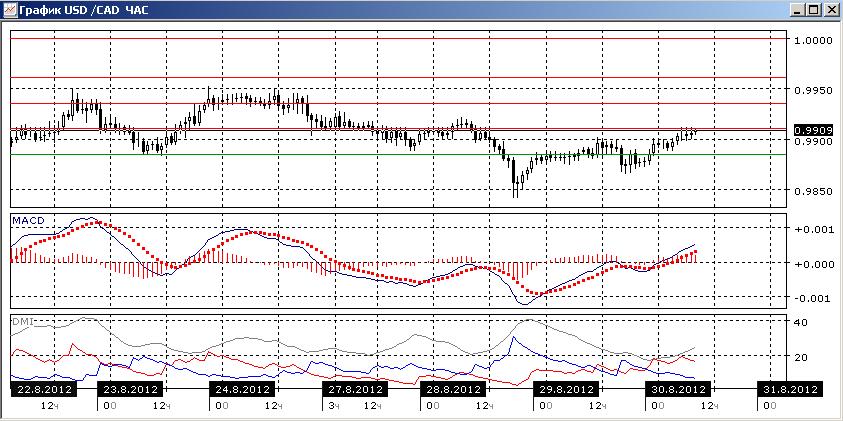
Task: Click the MACD indicator label
Action: 26,220
